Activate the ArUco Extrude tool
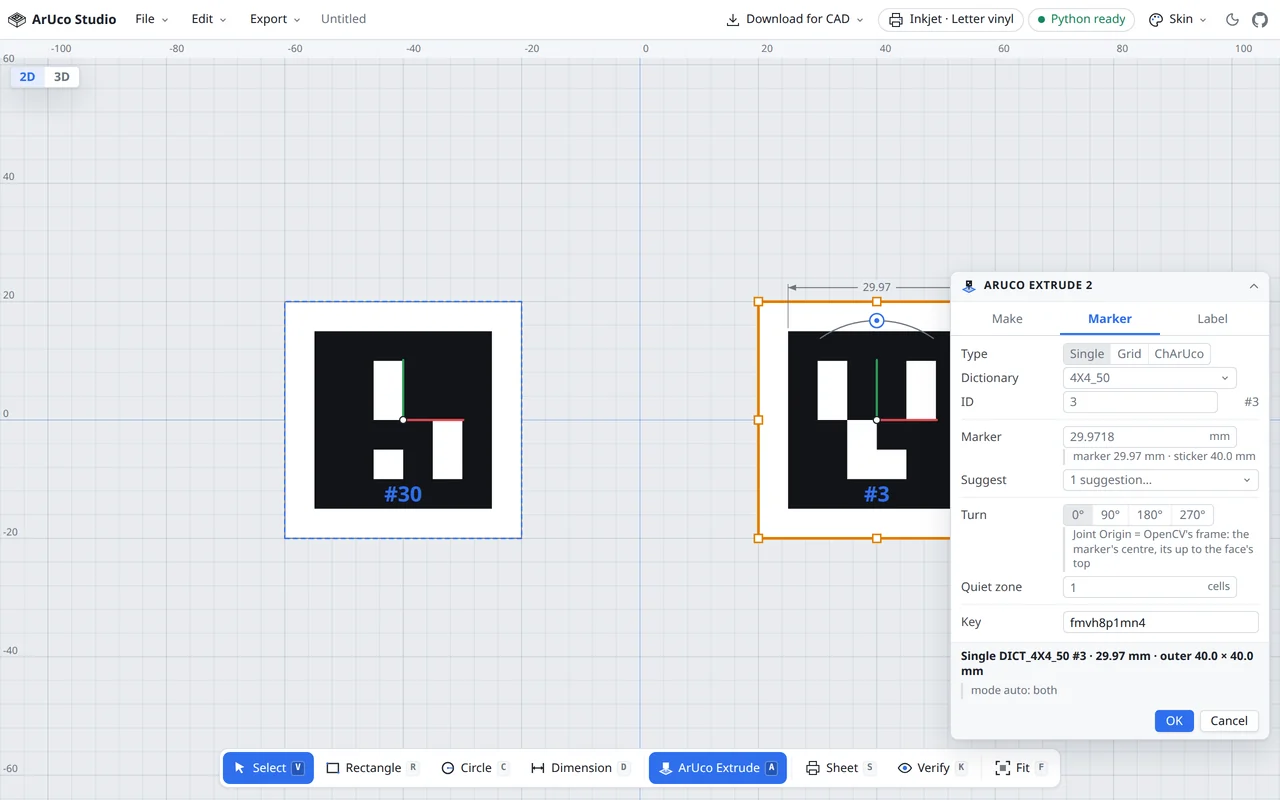This screenshot has width=1280, height=800. coord(718,768)
